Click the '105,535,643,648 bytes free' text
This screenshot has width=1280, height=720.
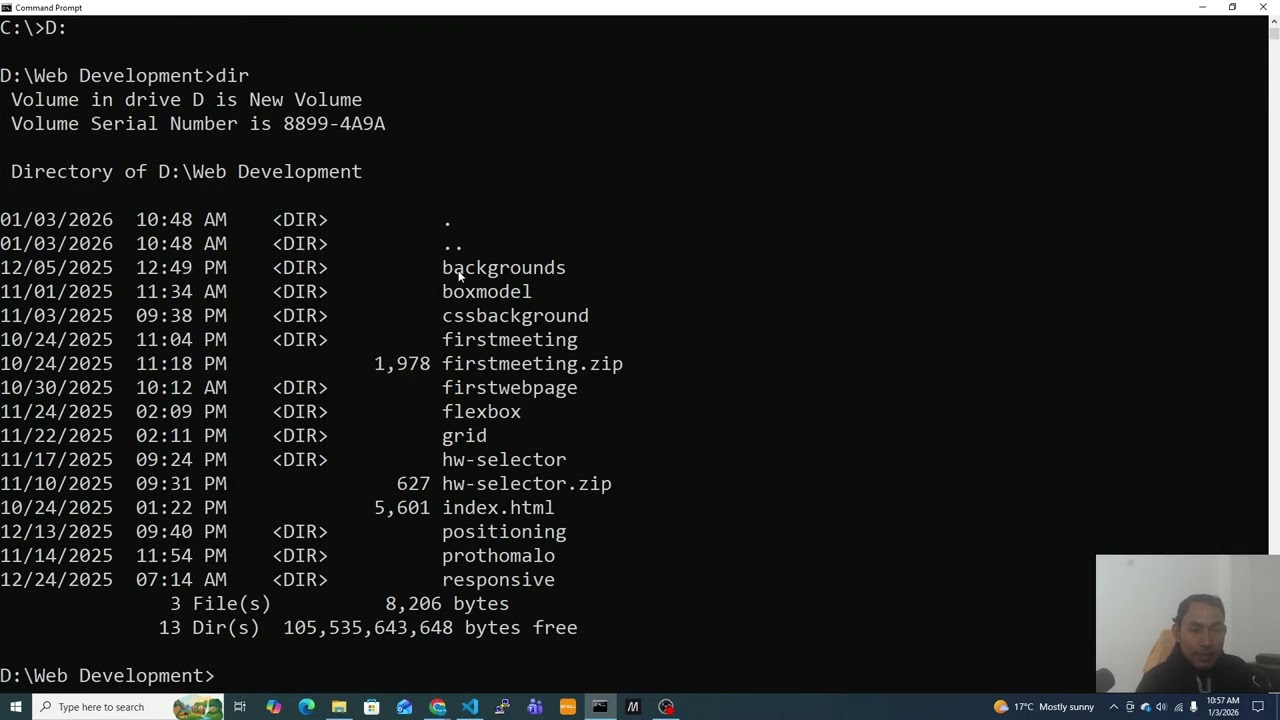[430, 628]
